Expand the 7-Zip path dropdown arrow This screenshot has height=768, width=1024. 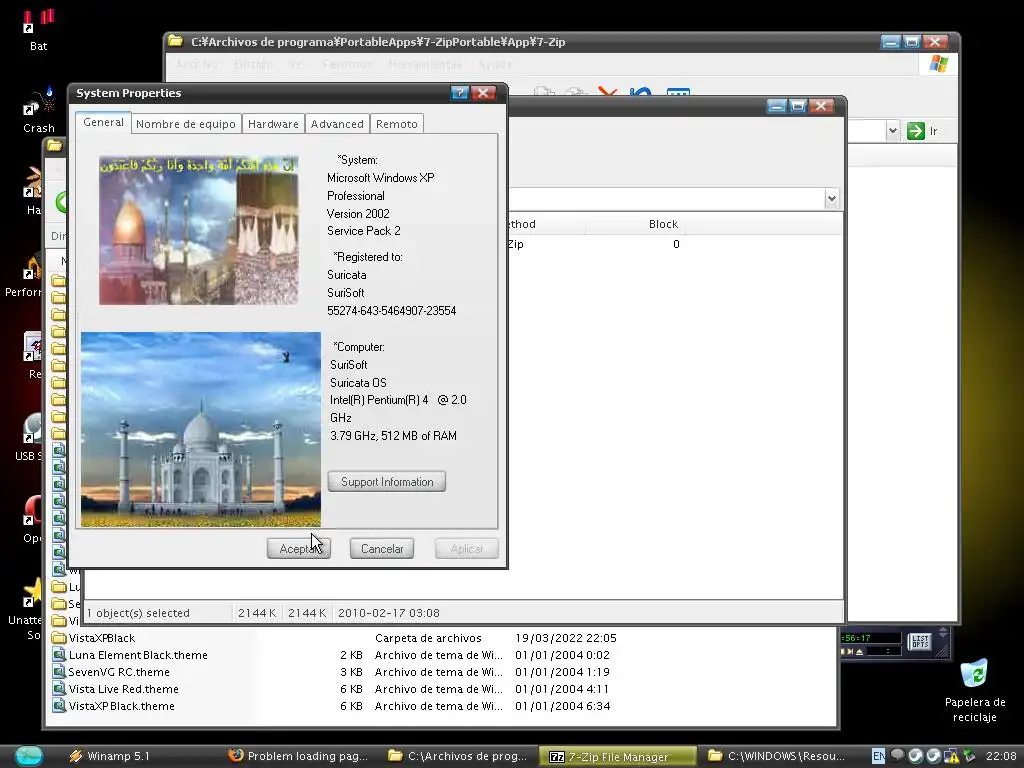click(831, 199)
